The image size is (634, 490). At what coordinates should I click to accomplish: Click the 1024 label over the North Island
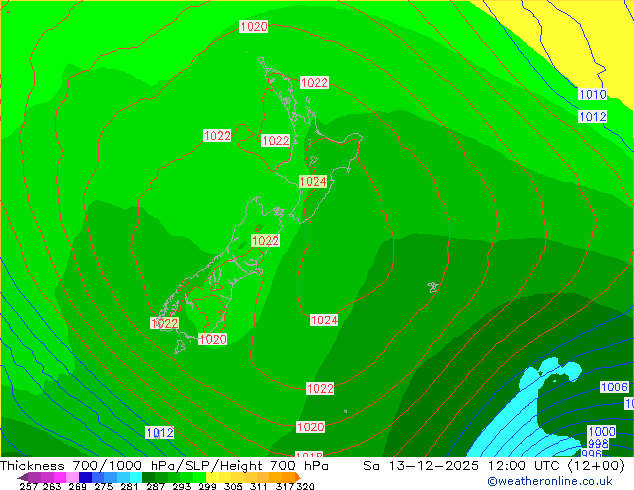[x=313, y=182]
